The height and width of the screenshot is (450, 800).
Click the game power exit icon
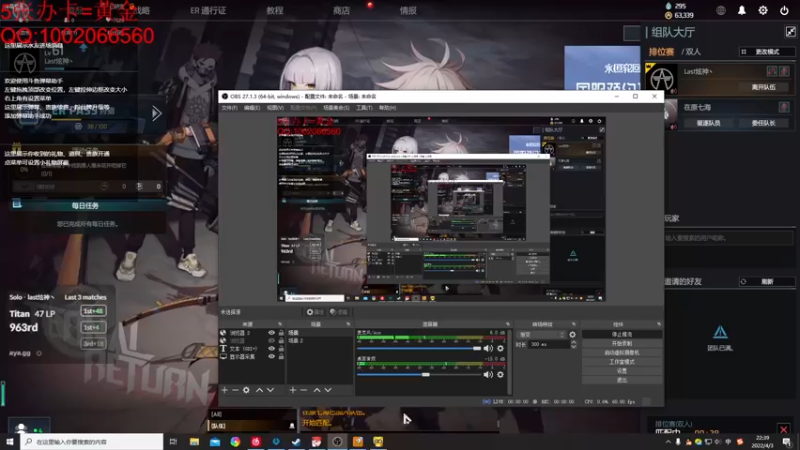[x=784, y=10]
